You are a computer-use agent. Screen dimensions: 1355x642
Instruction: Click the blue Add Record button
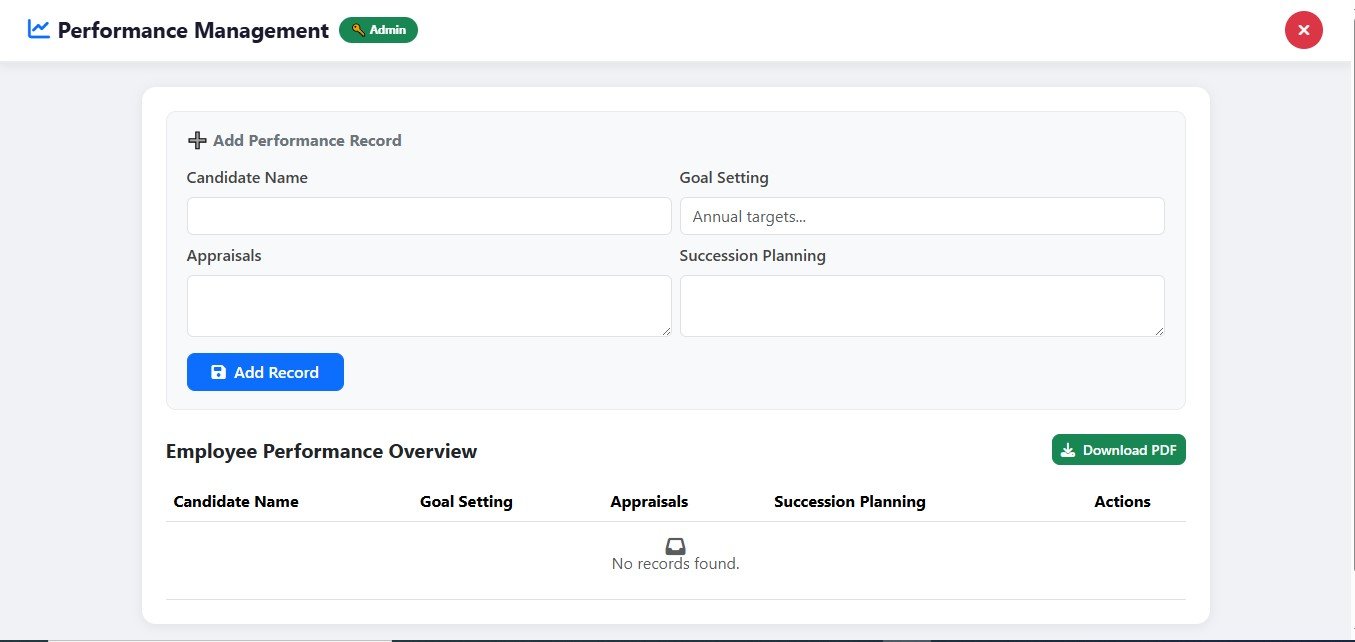[x=265, y=372]
